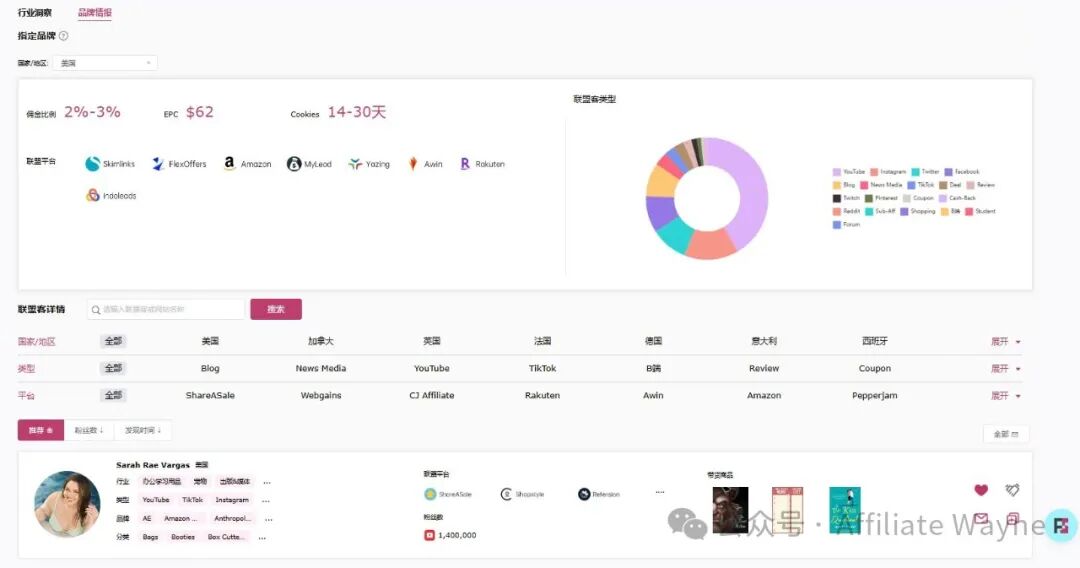
Task: Sort by 发现时间
Action: [x=143, y=430]
